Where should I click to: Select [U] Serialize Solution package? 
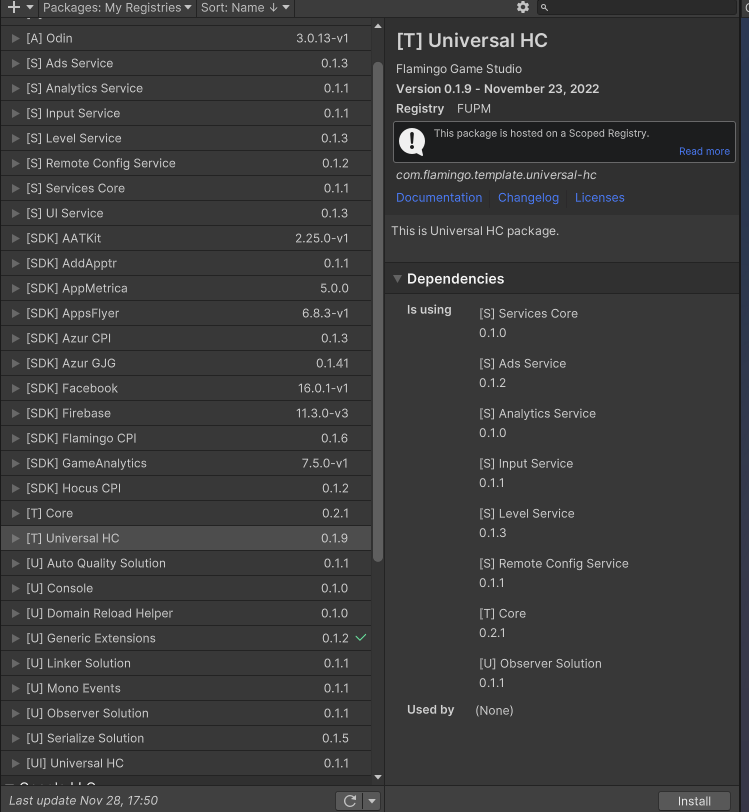click(x=186, y=738)
